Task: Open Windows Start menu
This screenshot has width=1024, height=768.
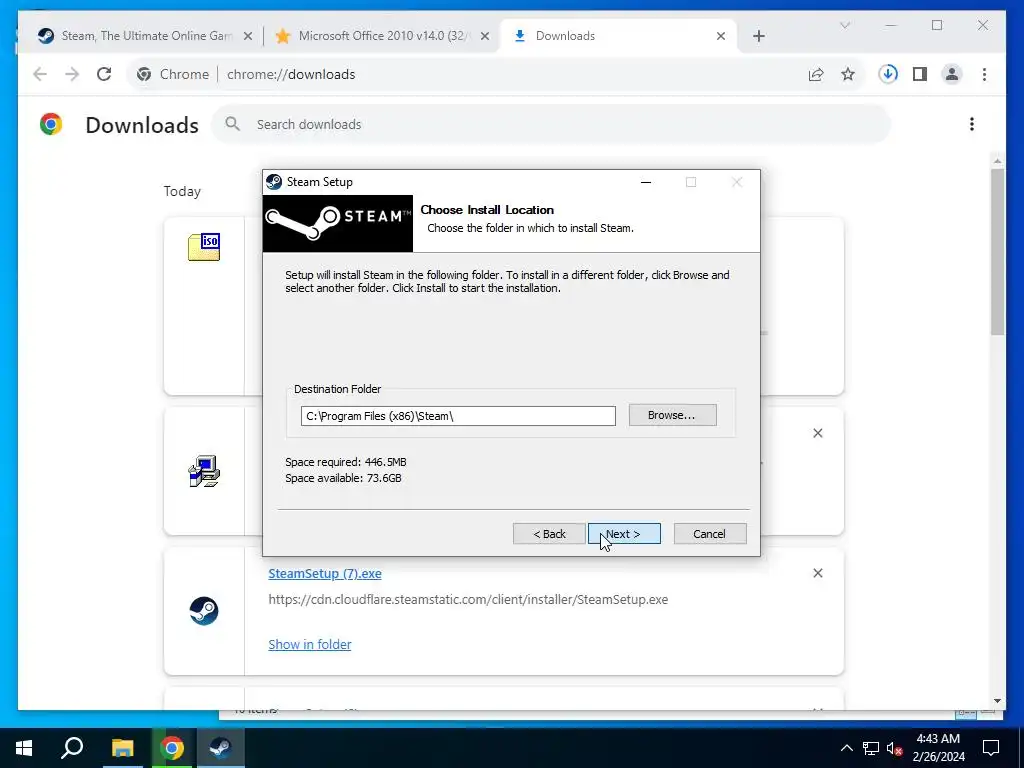Action: (x=24, y=748)
